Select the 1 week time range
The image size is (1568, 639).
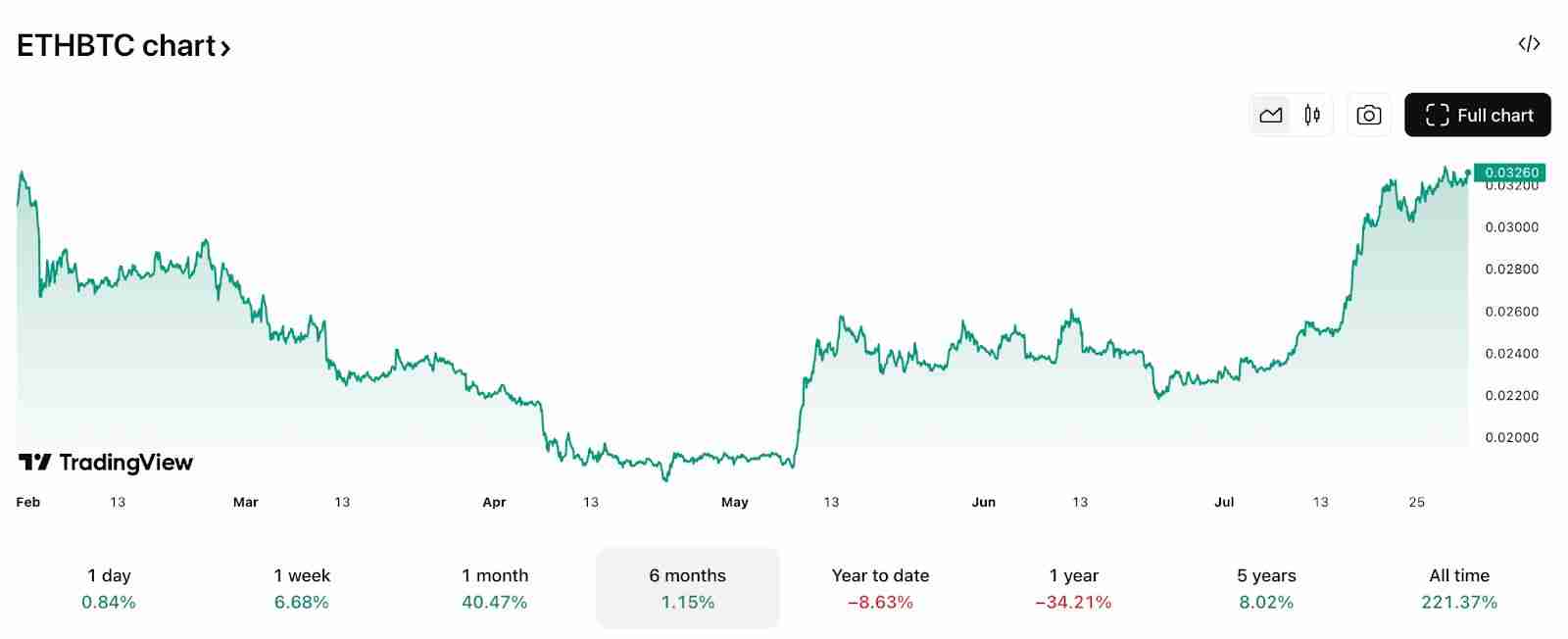coord(302,588)
